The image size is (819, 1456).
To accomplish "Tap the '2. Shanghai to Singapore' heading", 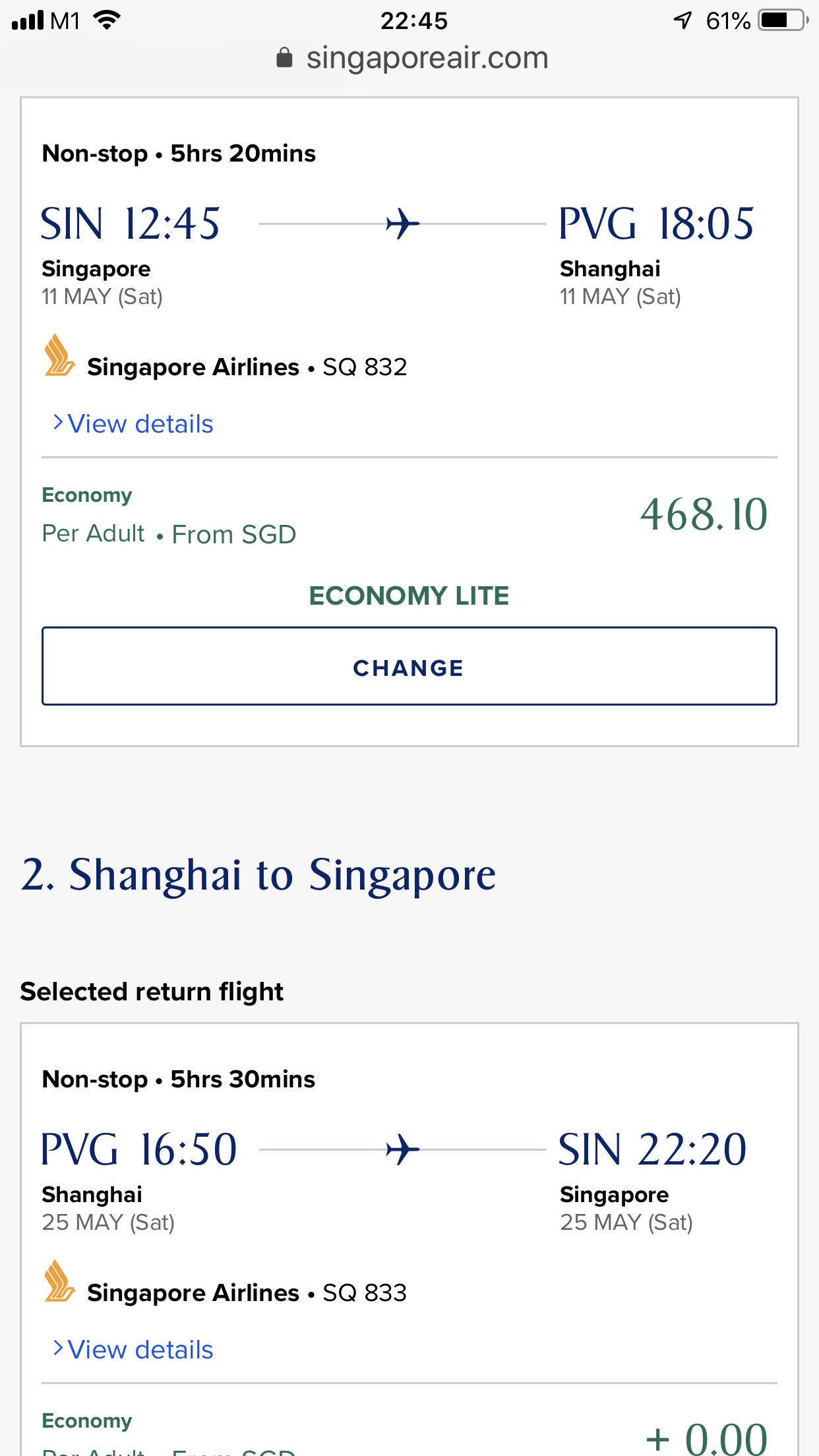I will click(258, 876).
